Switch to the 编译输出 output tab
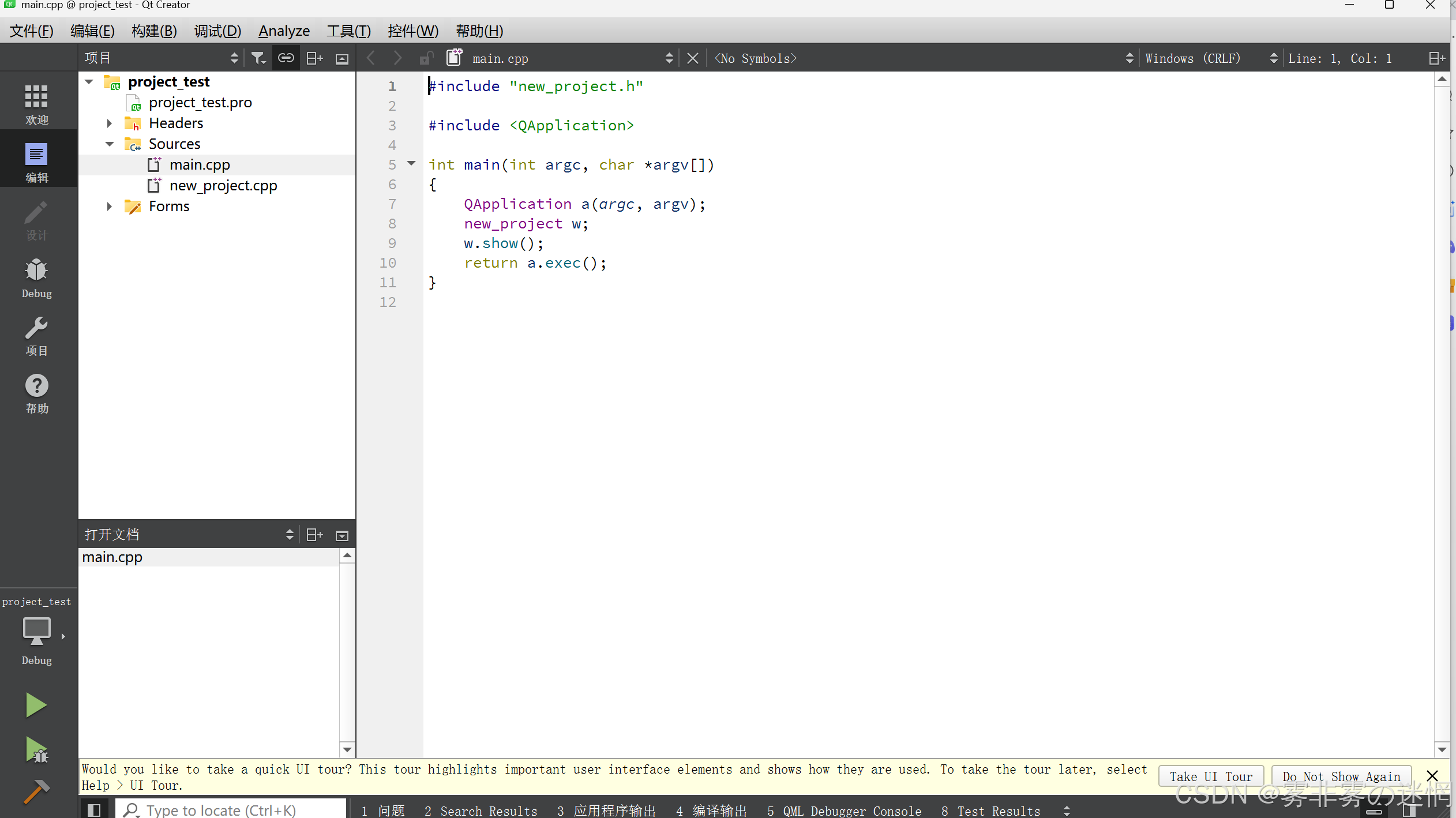The height and width of the screenshot is (818, 1456). (711, 811)
